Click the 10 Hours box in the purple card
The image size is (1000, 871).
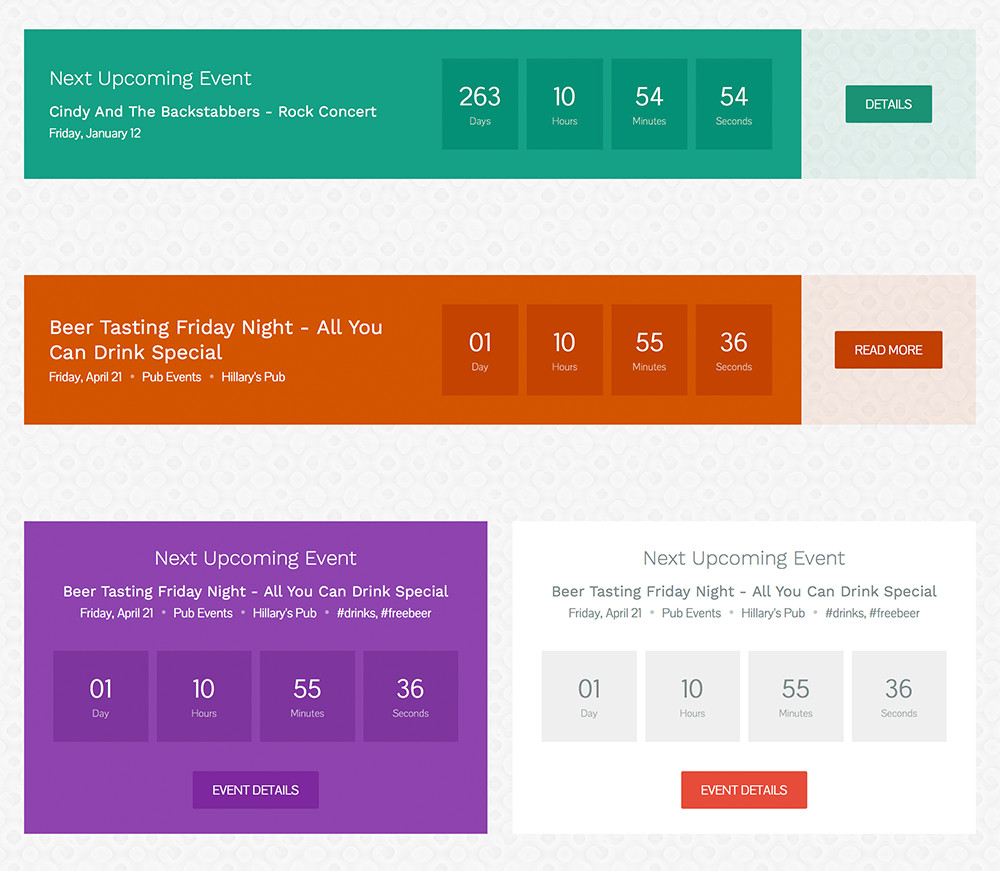click(204, 696)
